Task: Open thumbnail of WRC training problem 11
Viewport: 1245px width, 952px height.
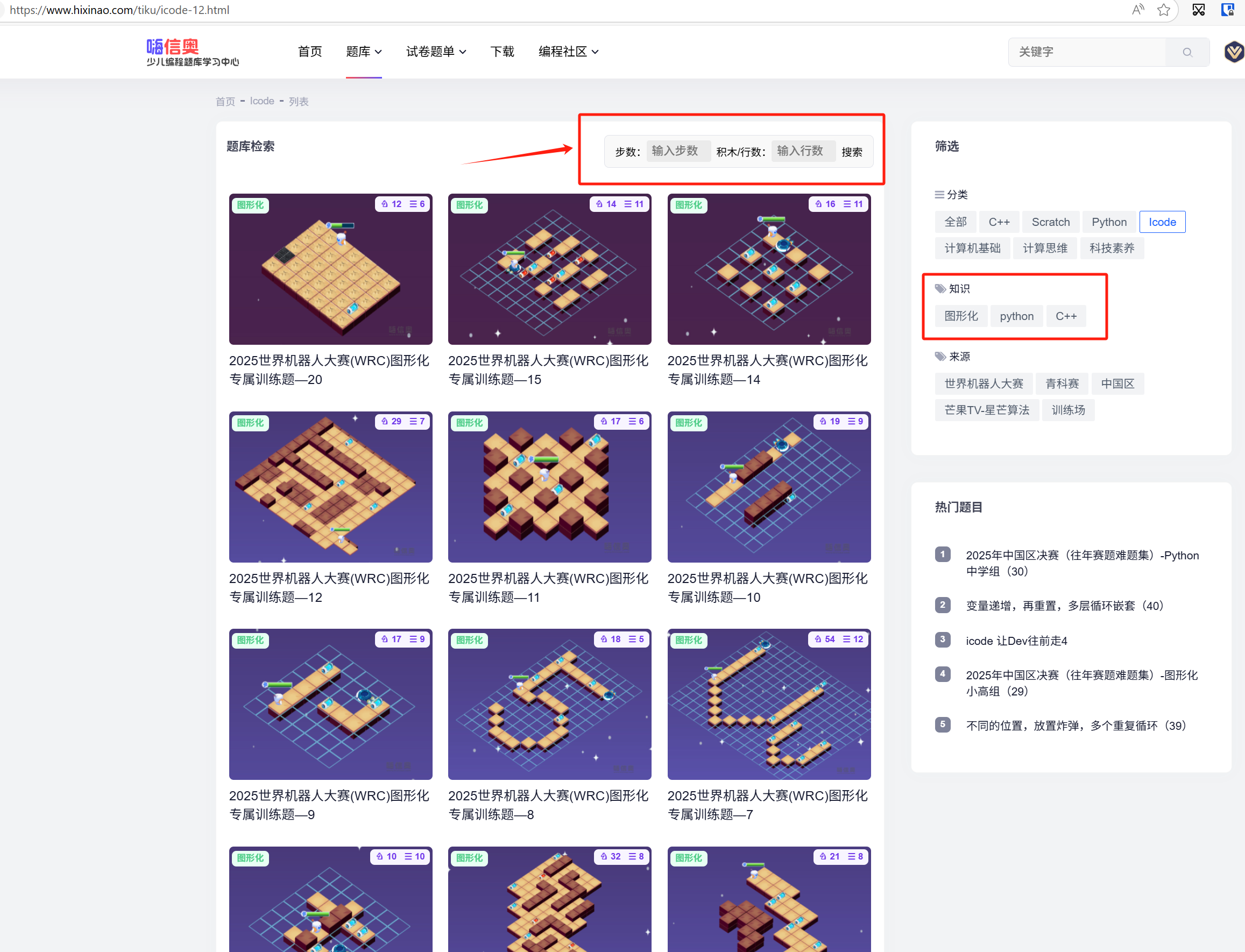Action: (x=549, y=487)
